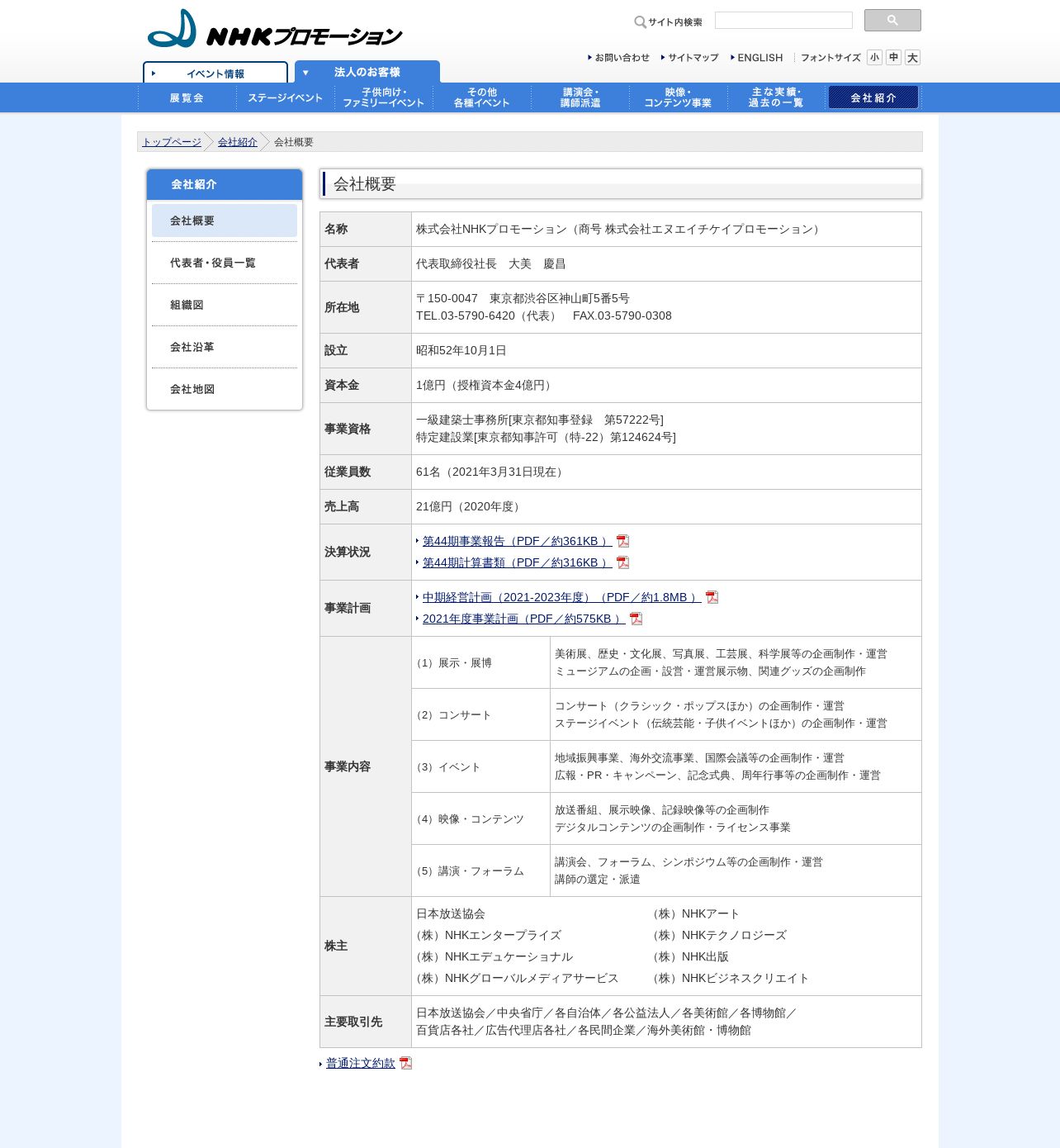Open the イベント情報 tab

coord(215,73)
